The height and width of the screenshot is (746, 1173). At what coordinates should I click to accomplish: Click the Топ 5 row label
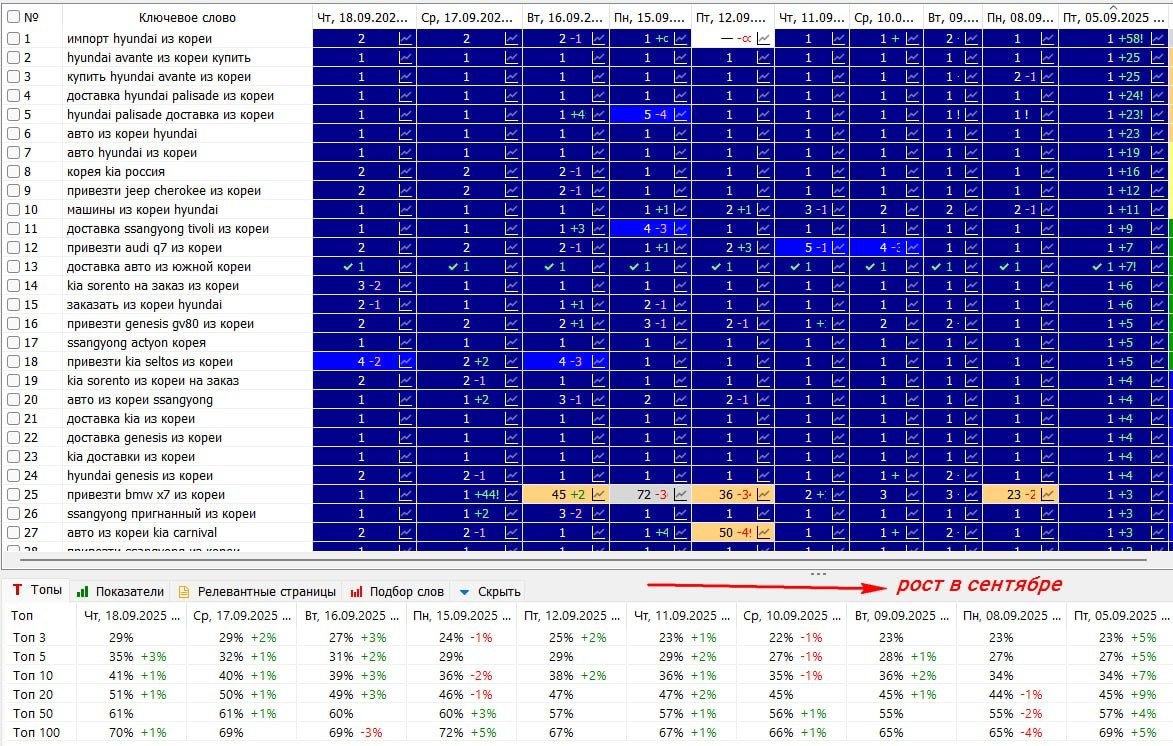[28, 656]
